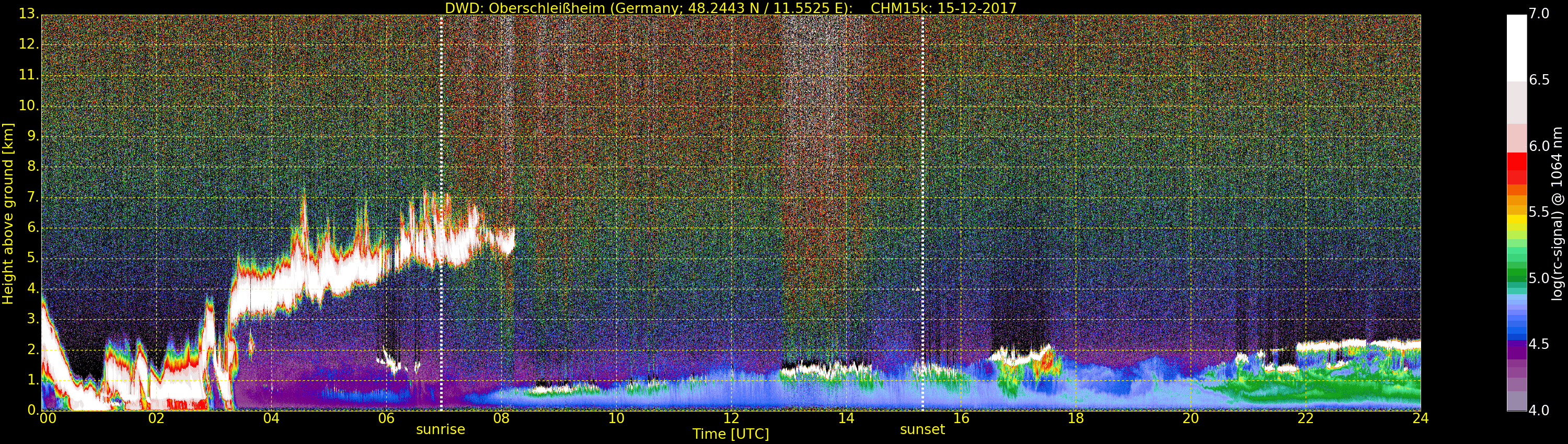Click the y-axis tick label '12.'
The height and width of the screenshot is (444, 1568).
29,44
